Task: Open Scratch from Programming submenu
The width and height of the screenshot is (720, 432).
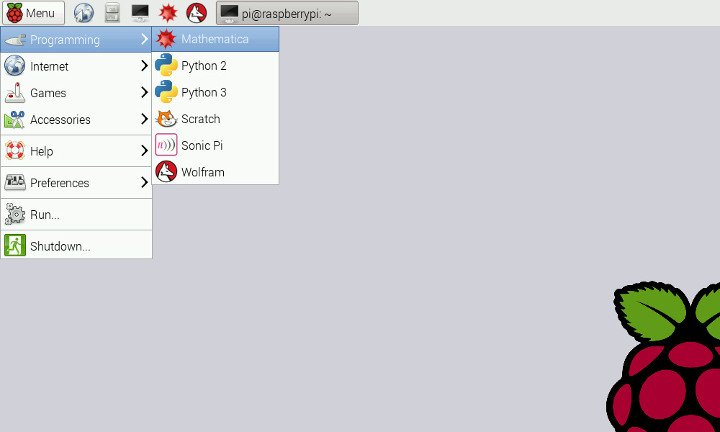Action: [x=215, y=119]
